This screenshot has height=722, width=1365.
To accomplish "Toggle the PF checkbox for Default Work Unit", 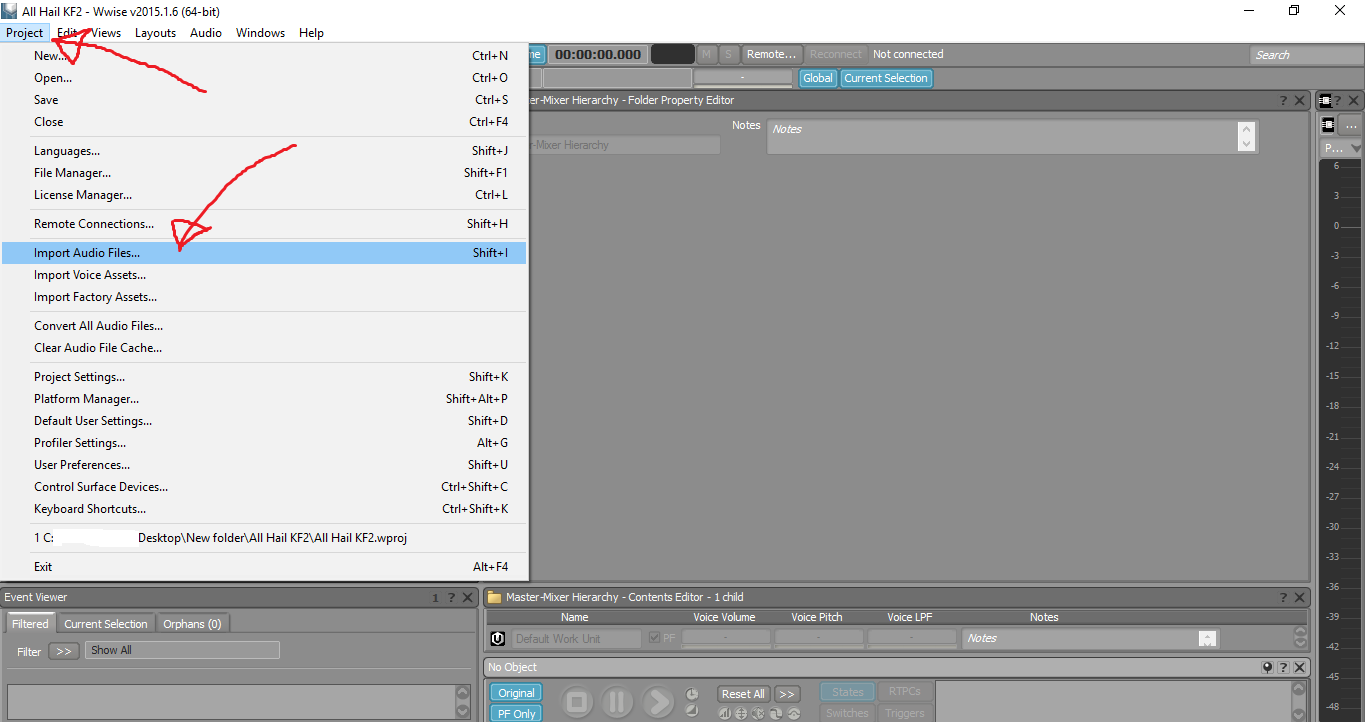I will pyautogui.click(x=654, y=638).
